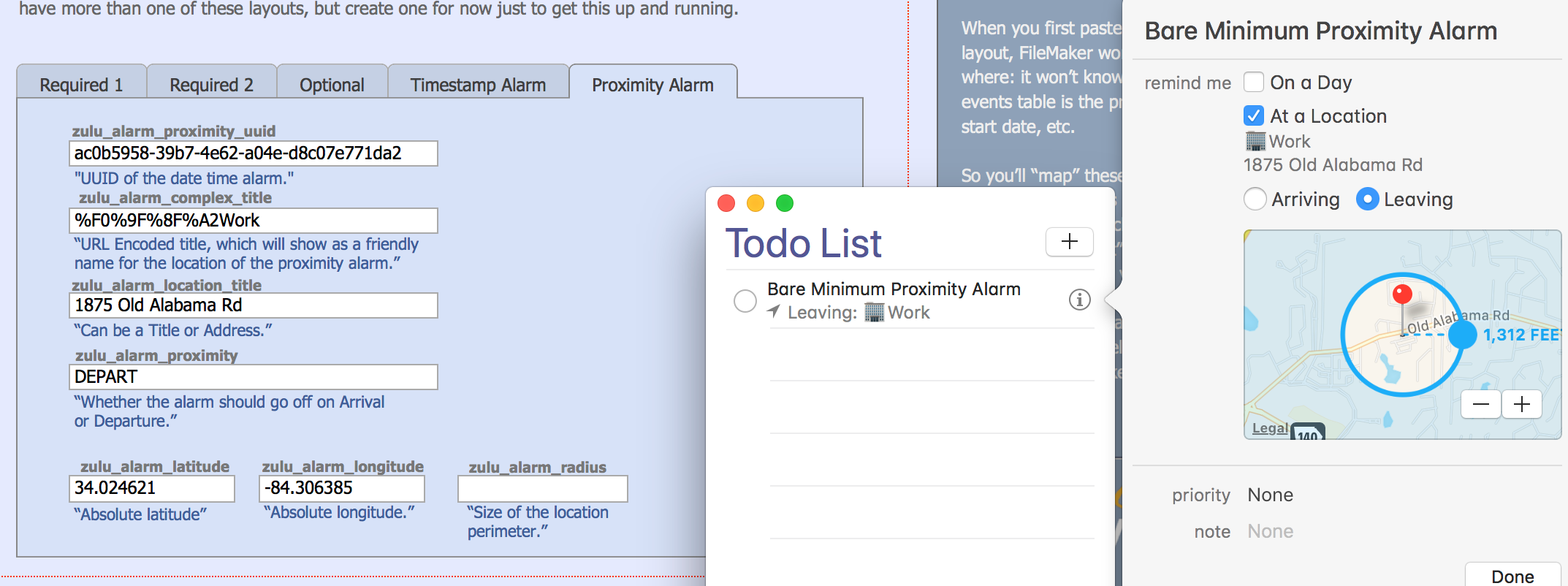Select the Optional tab
1568x586 pixels.
(332, 85)
